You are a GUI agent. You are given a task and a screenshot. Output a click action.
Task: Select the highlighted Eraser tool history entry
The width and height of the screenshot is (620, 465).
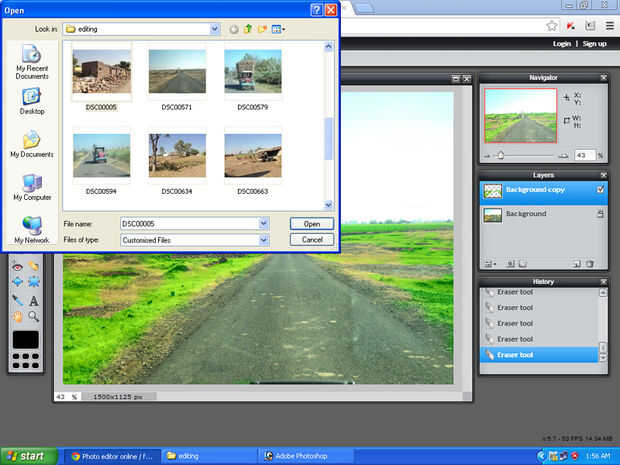pyautogui.click(x=539, y=355)
